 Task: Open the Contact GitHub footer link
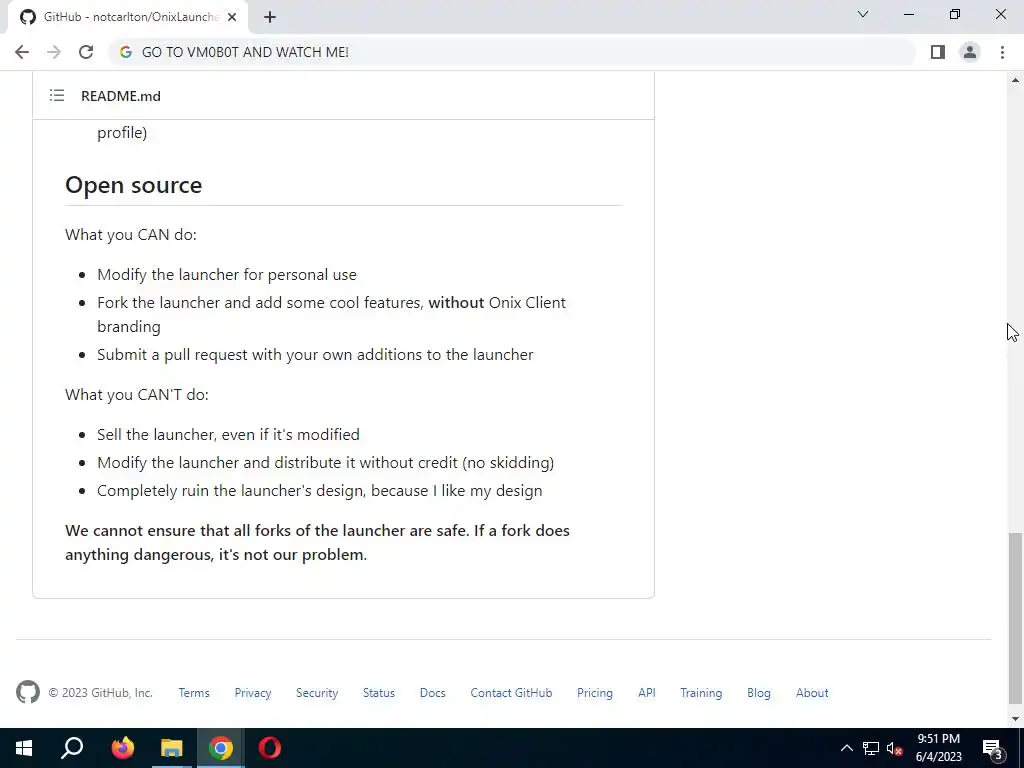(x=511, y=693)
